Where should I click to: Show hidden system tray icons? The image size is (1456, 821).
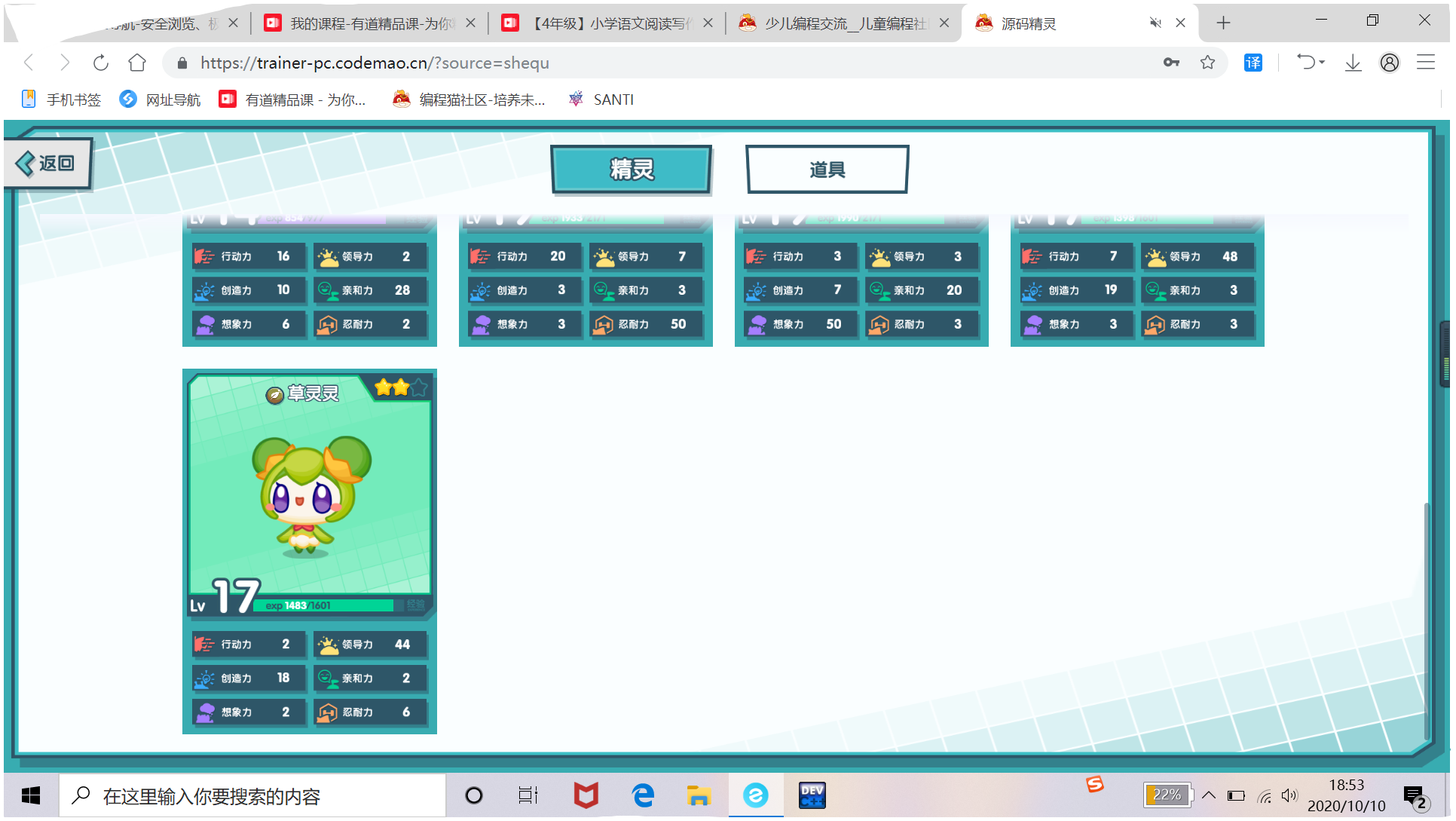pos(1209,795)
